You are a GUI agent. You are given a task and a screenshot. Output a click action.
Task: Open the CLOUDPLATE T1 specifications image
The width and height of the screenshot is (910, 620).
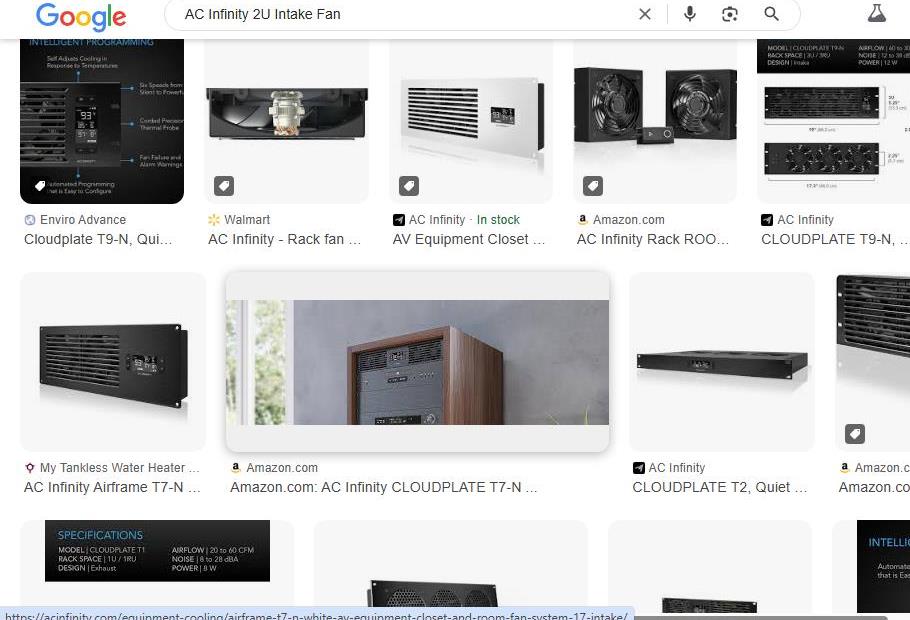[x=157, y=550]
